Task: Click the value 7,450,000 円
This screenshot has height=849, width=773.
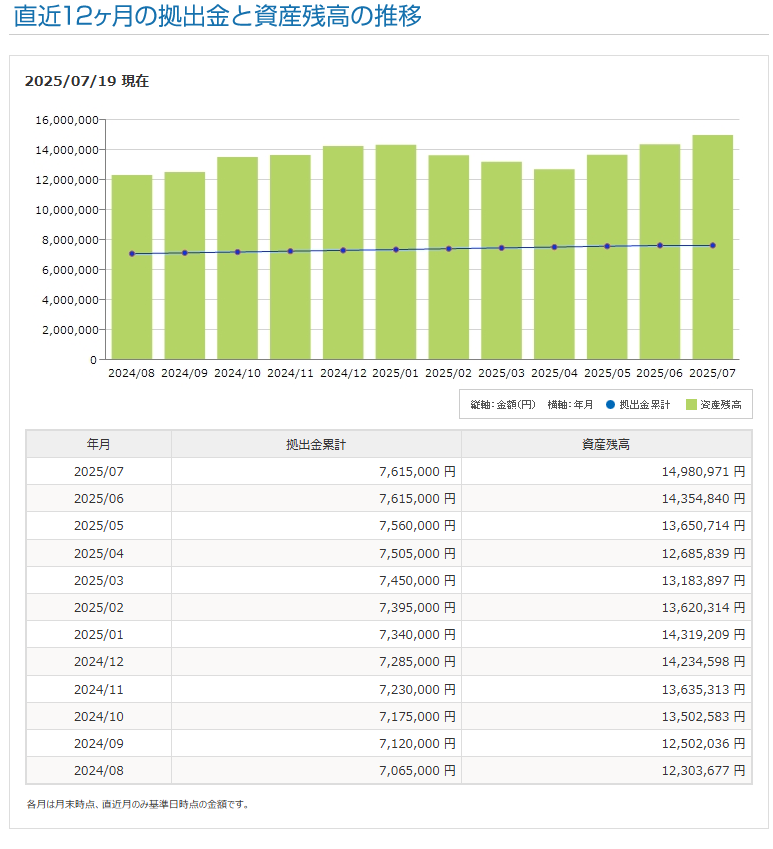Action: (x=417, y=580)
